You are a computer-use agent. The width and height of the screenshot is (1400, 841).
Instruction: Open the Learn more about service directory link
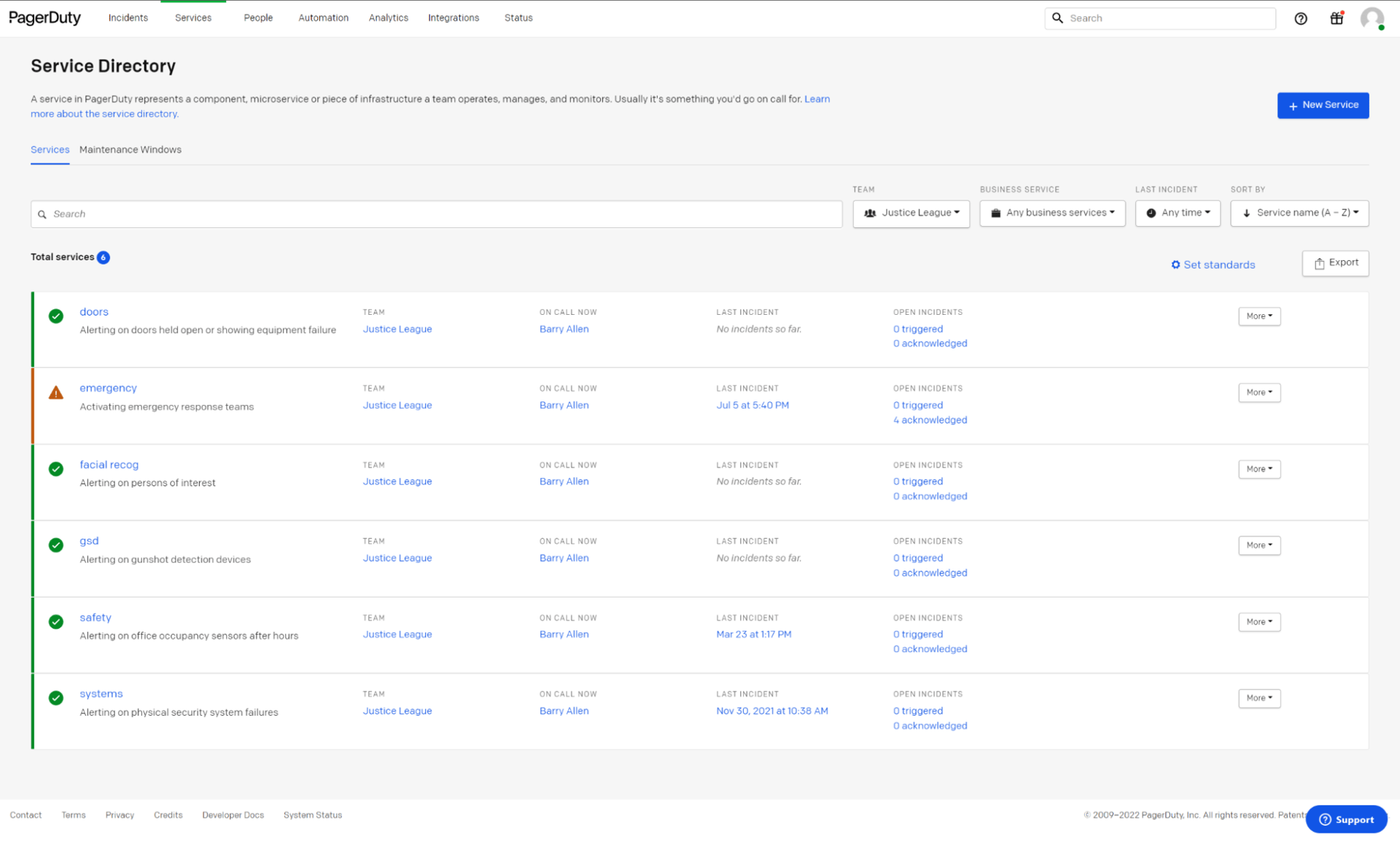click(x=104, y=114)
